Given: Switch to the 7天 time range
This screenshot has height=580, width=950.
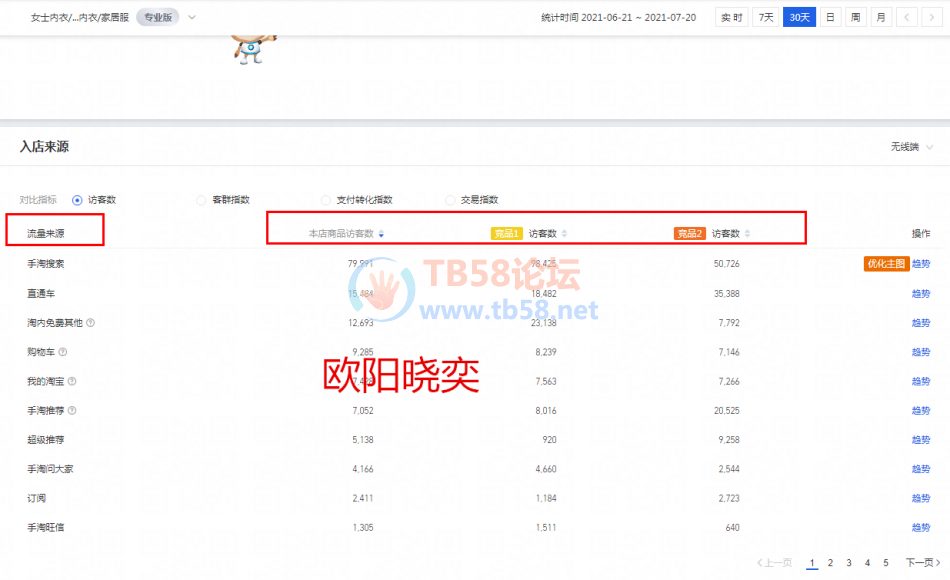Looking at the screenshot, I should pos(765,17).
